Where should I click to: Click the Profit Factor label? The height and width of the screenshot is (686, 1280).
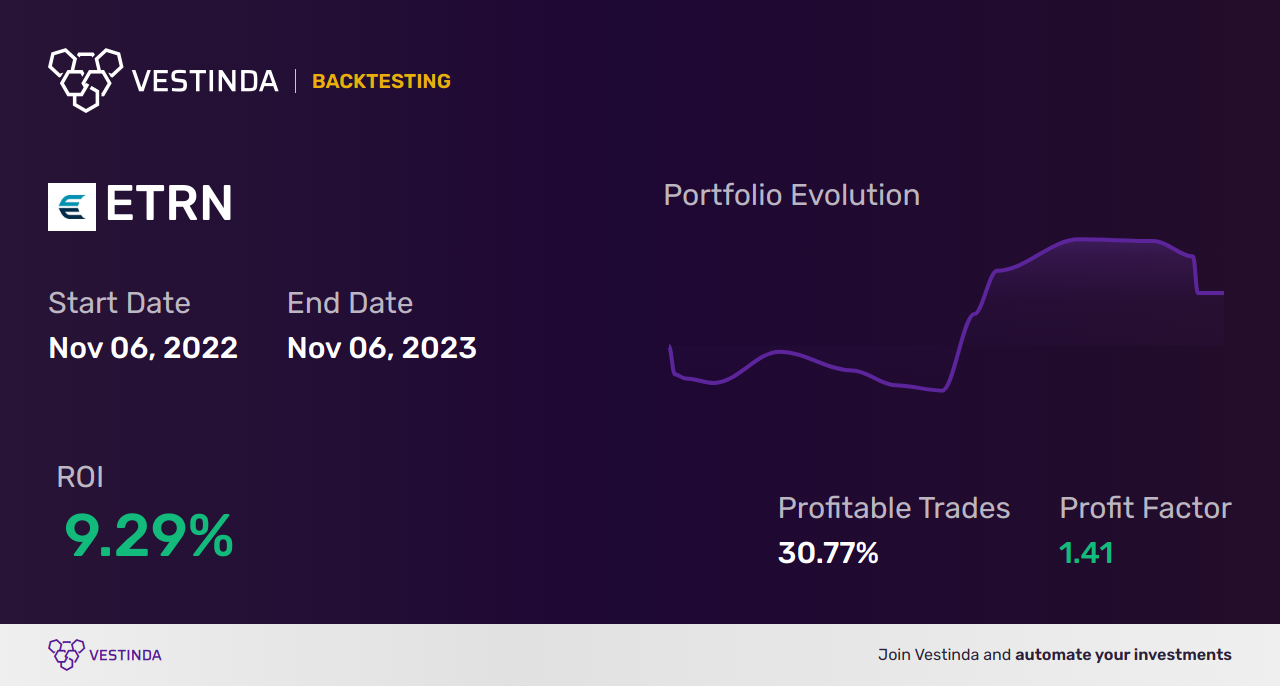[1145, 508]
